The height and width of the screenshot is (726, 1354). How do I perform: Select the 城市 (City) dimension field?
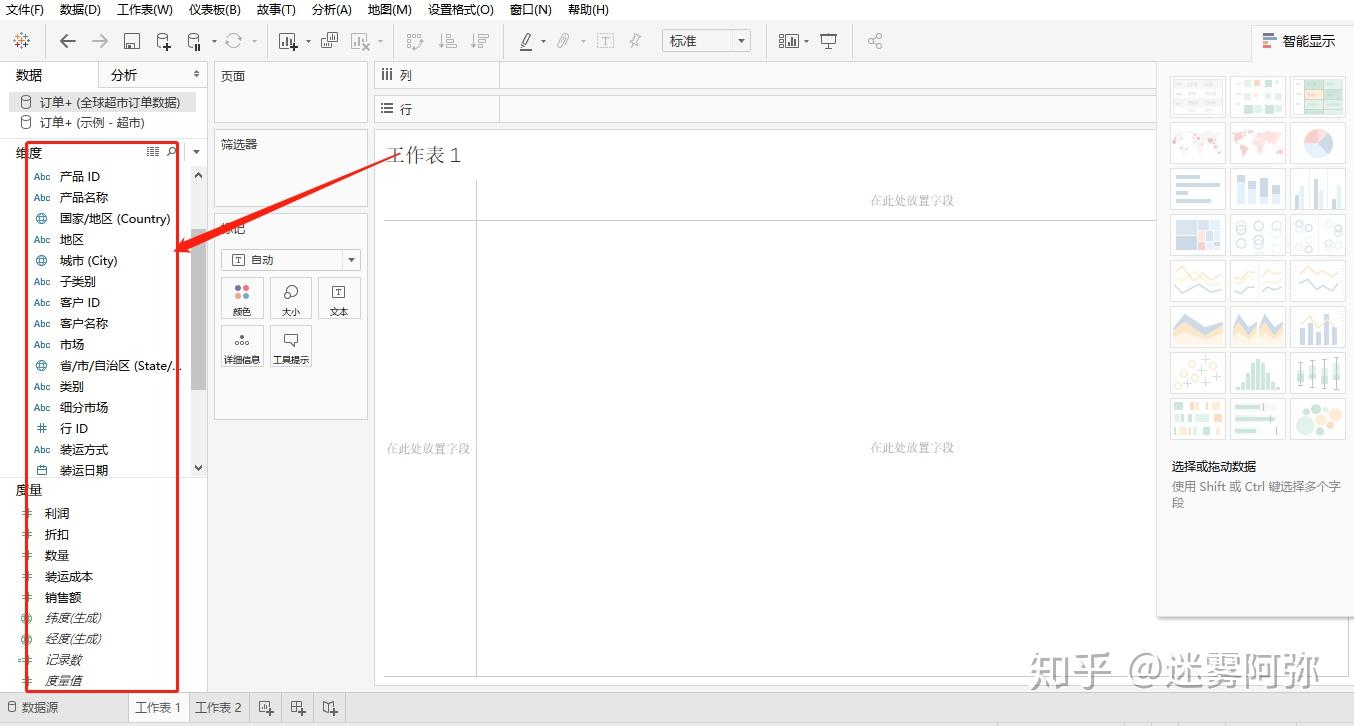pos(89,261)
